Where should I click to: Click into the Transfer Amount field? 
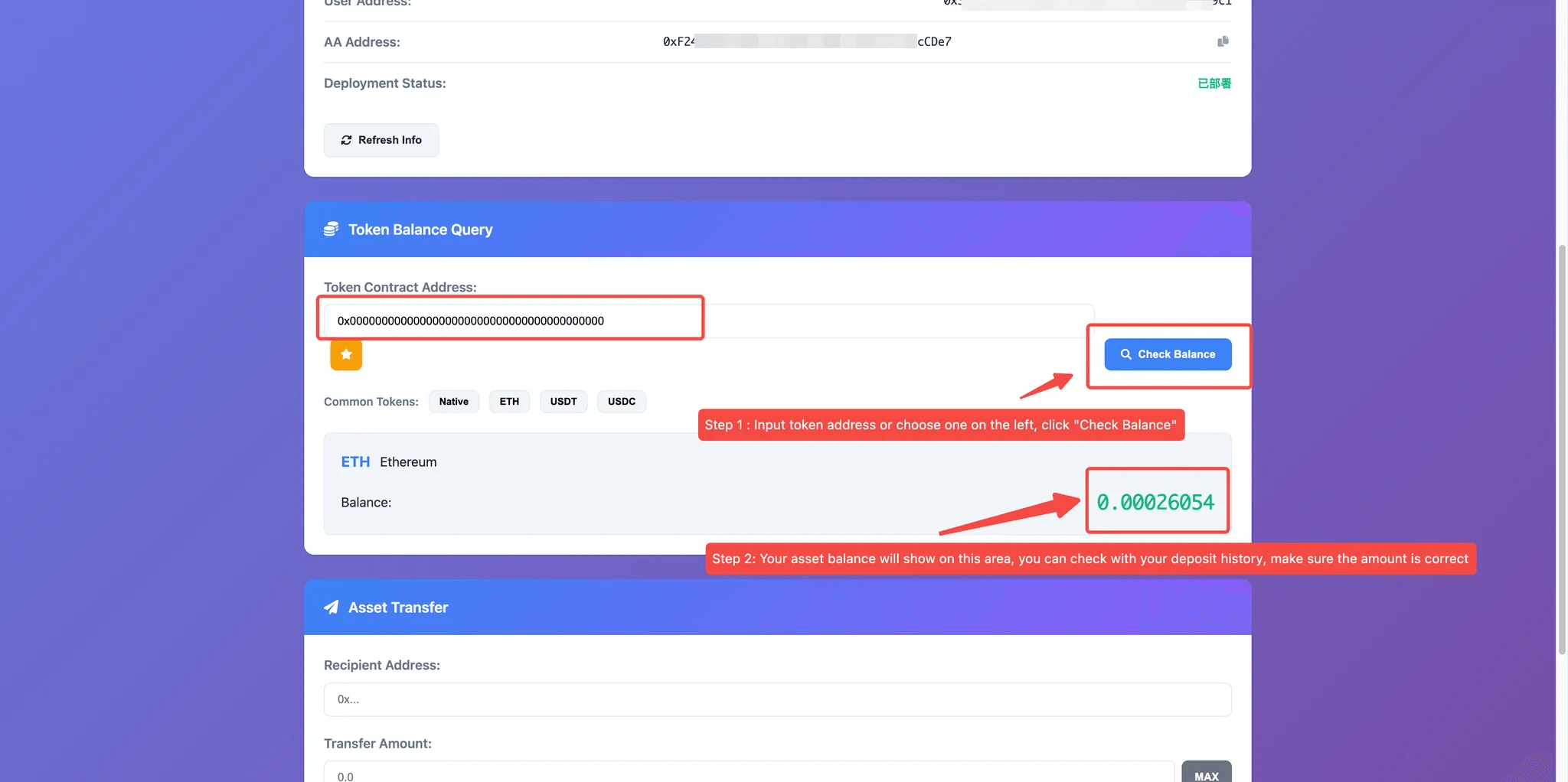[x=749, y=774]
